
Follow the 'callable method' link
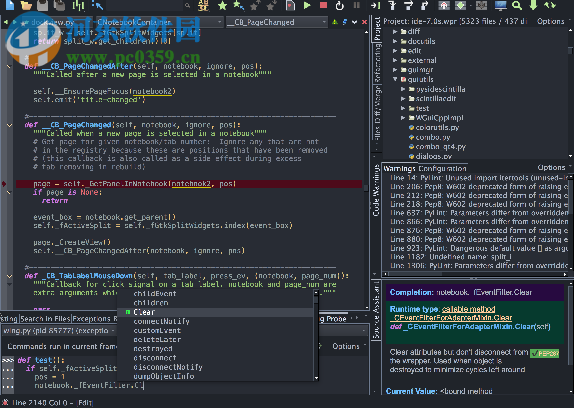click(x=468, y=309)
